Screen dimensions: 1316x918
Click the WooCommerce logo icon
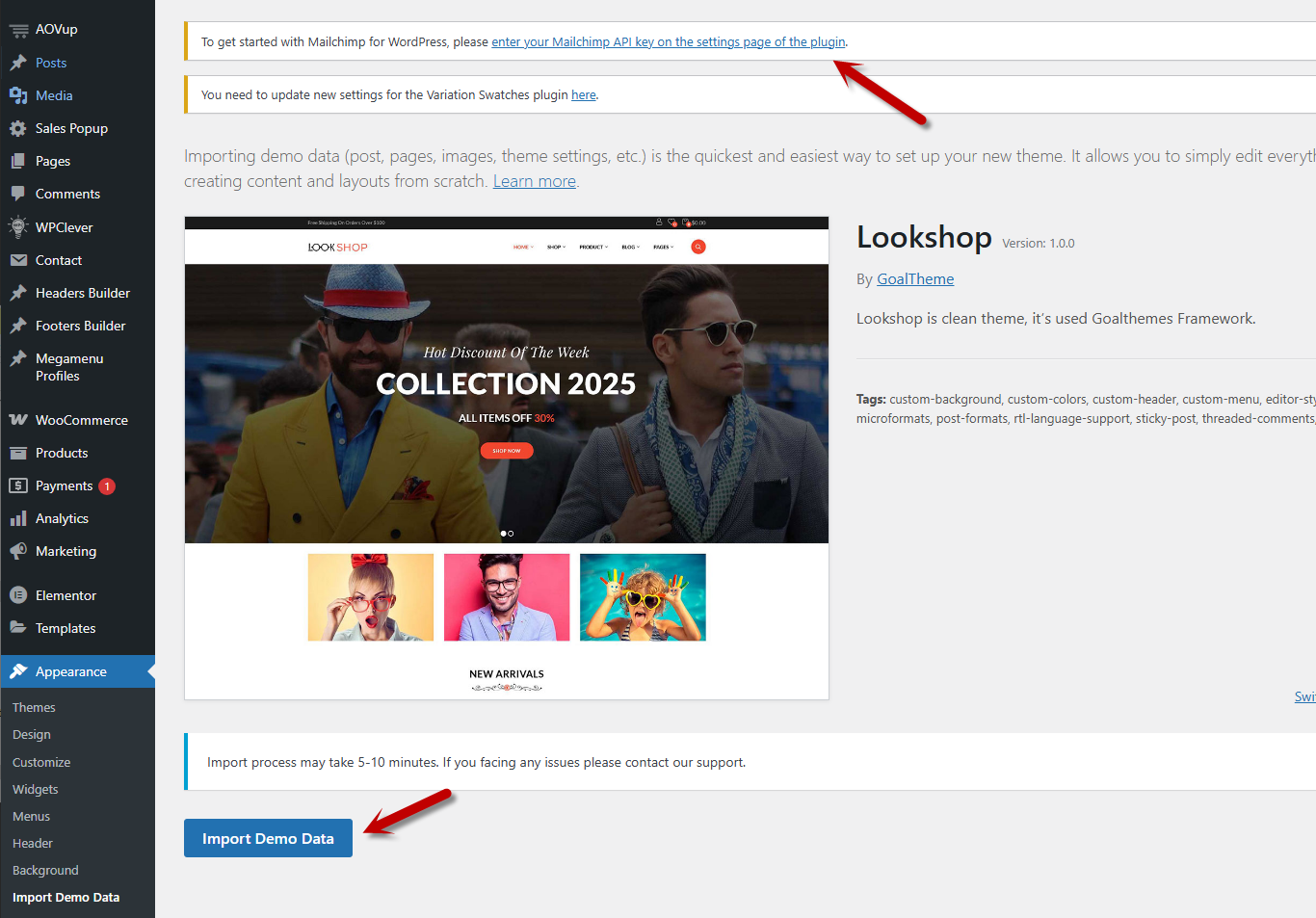[18, 420]
